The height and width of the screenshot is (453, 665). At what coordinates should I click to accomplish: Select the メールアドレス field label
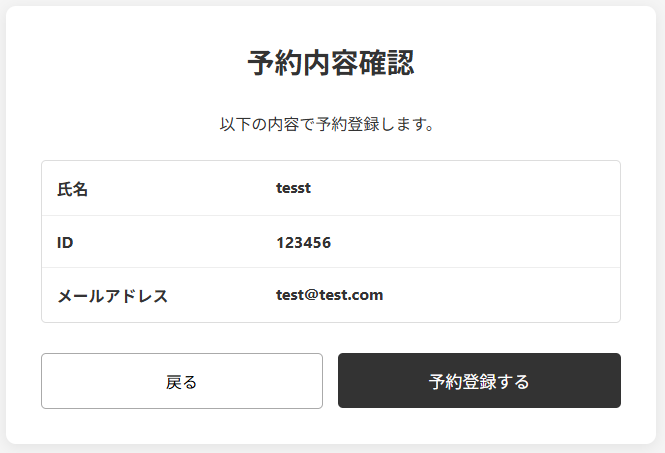(x=112, y=296)
